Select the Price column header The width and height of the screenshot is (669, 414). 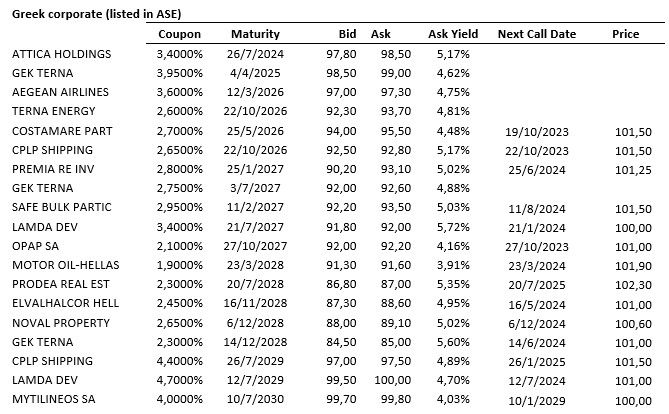coord(625,34)
